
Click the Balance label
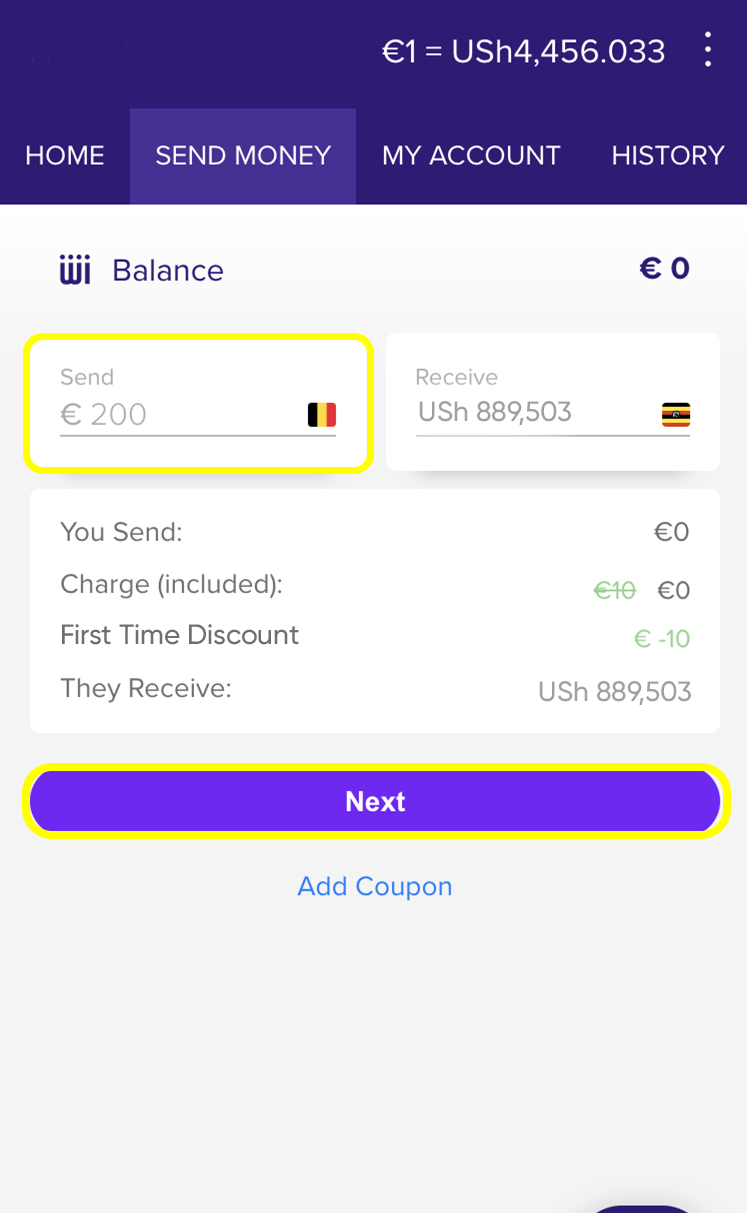click(x=168, y=271)
